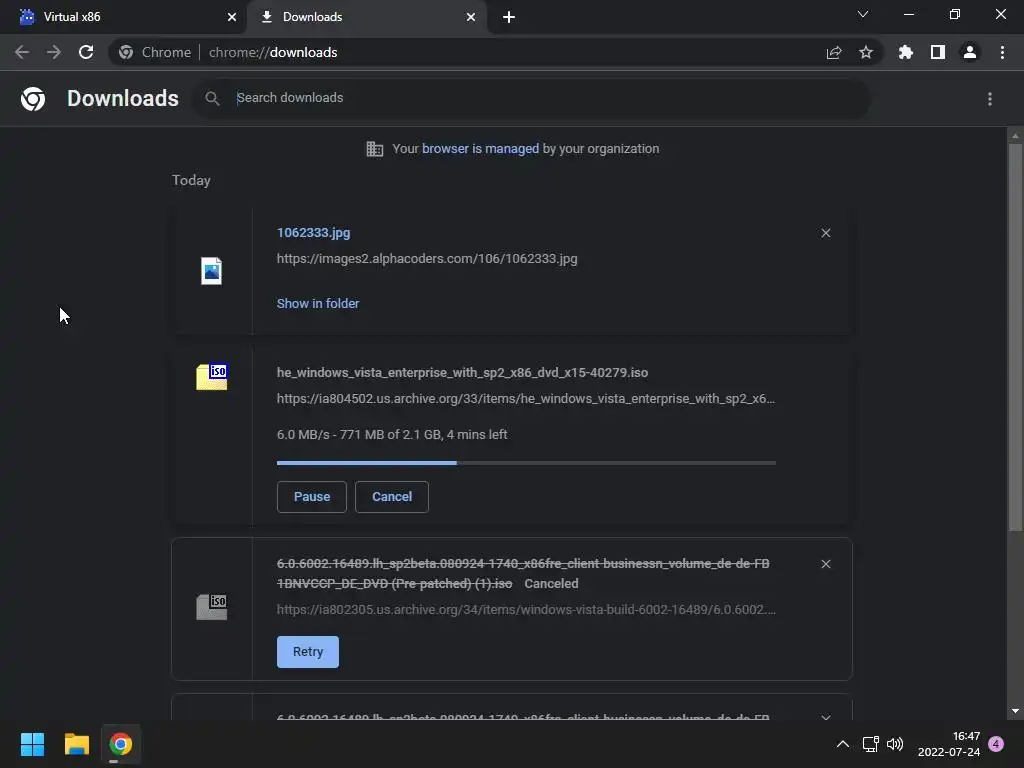Remove 1062333.jpg from the list

tap(825, 233)
